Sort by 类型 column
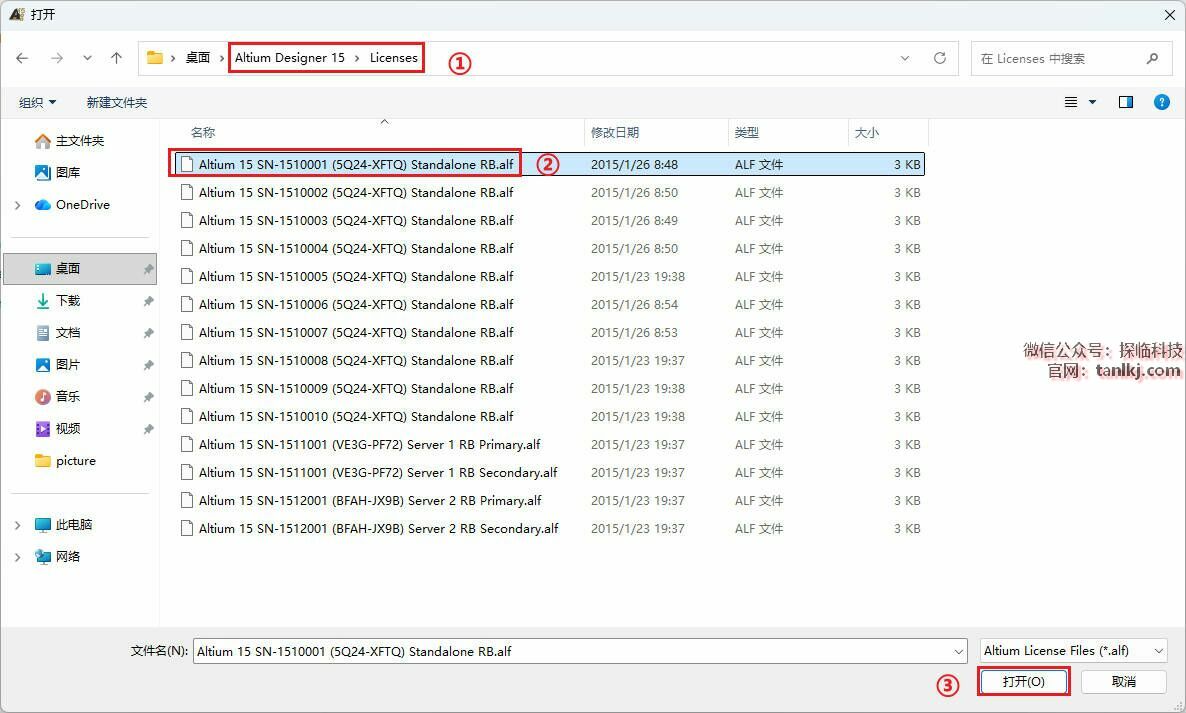The image size is (1186, 713). [x=747, y=132]
